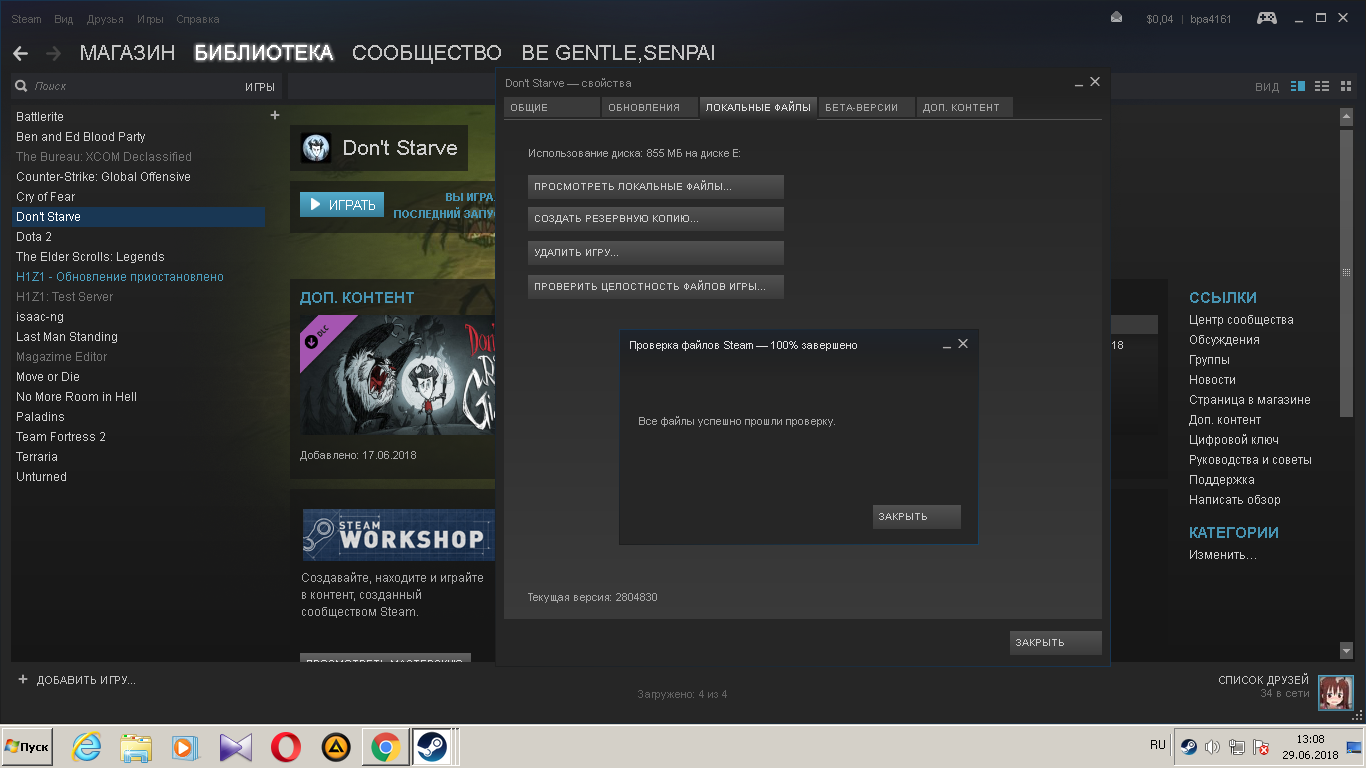Click ПРОСМОТРЕТЬ ЛОКАЛЬНЫЕ ФАЙЛЫ button
This screenshot has width=1366, height=768.
[655, 187]
